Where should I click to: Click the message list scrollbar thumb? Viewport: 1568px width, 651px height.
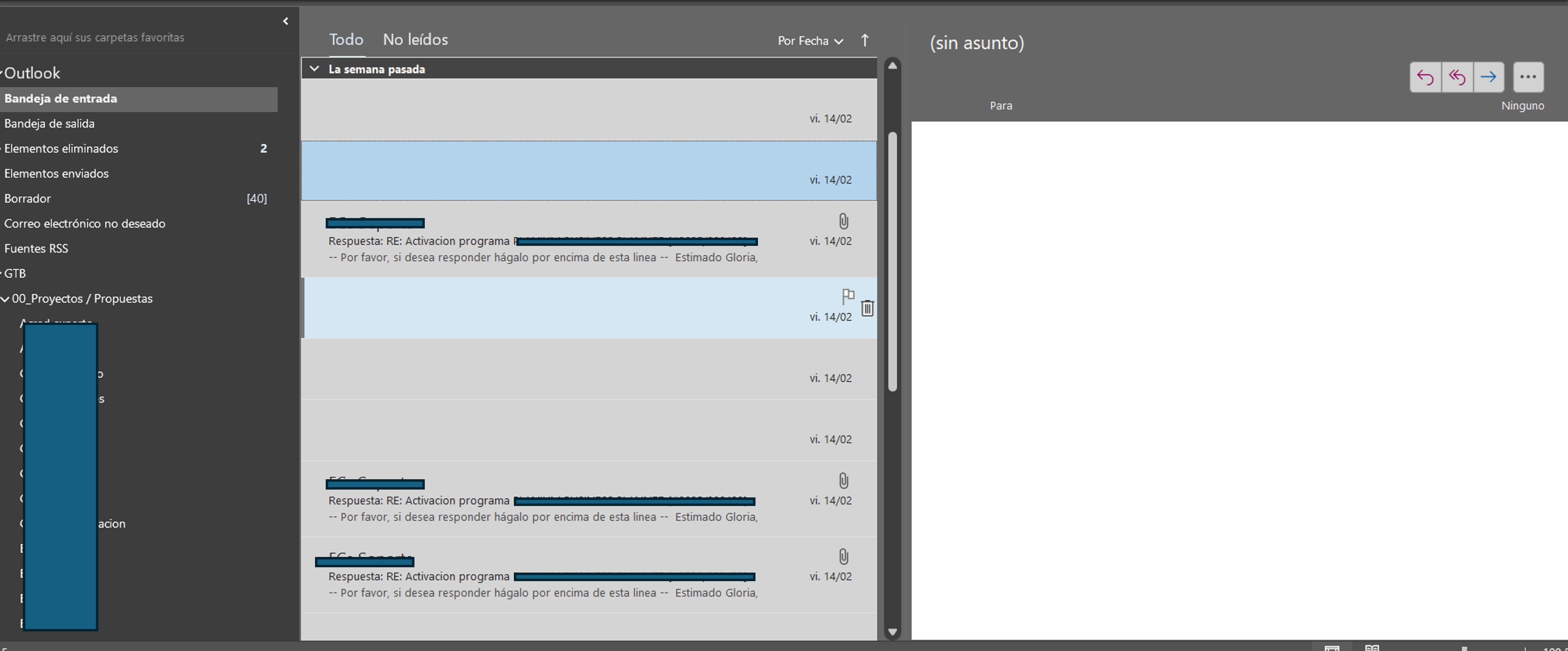coord(892,262)
